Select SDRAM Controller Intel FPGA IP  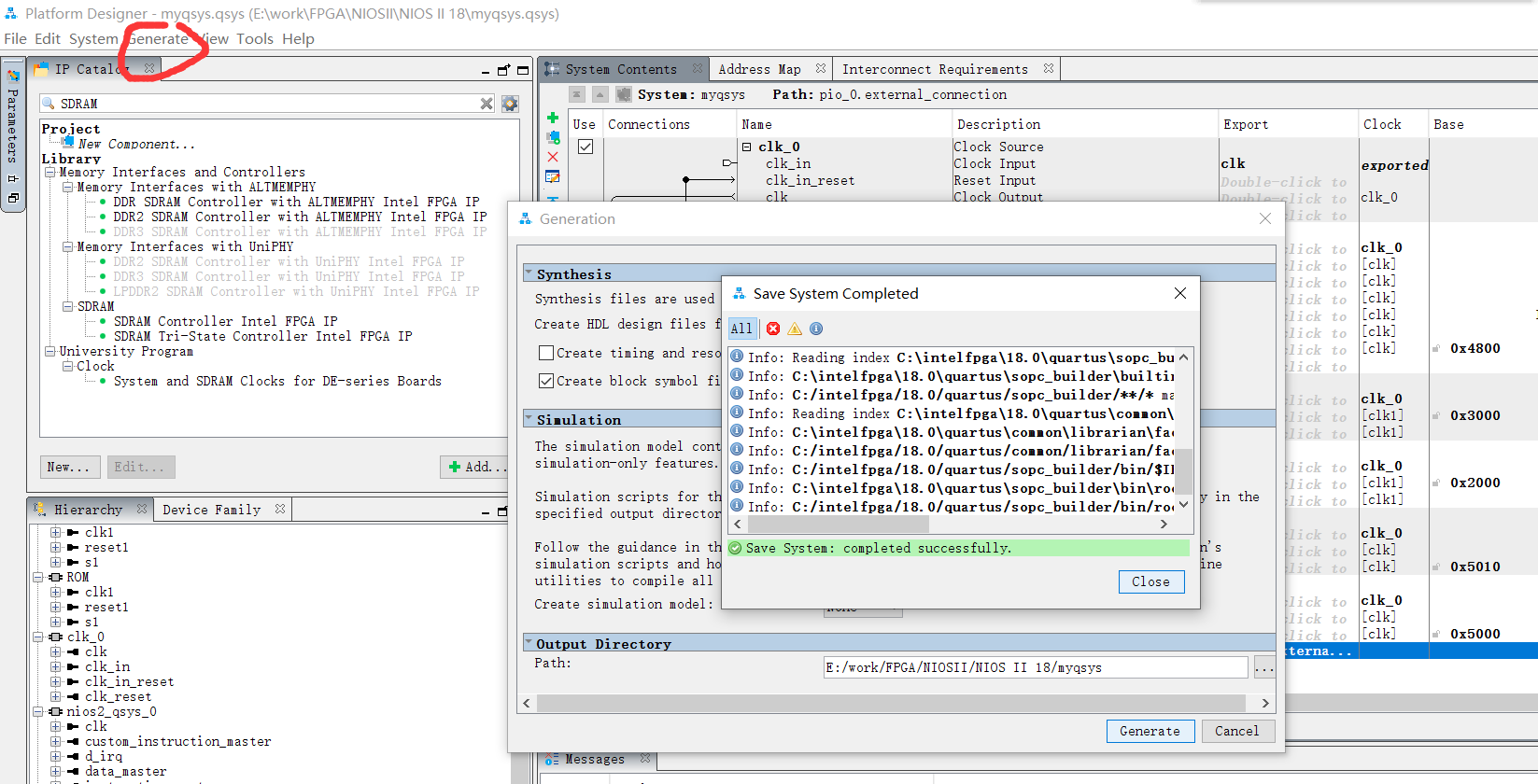pyautogui.click(x=225, y=321)
